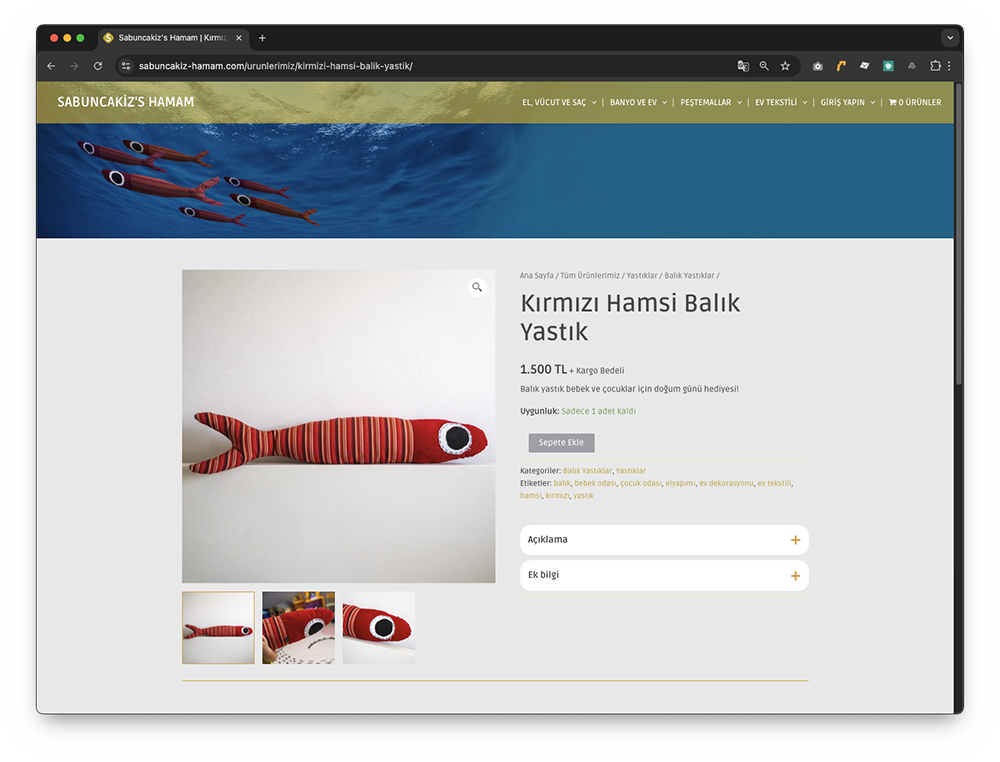The height and width of the screenshot is (762, 1000).
Task: Click the orange extension icon in the toolbar
Action: 841,66
